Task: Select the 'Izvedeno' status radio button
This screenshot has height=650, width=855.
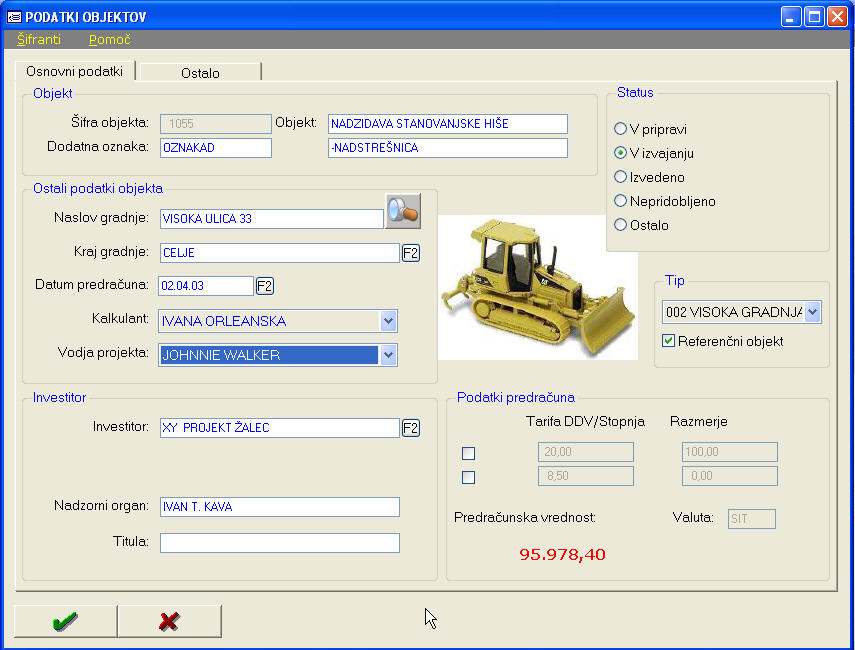Action: pos(621,177)
